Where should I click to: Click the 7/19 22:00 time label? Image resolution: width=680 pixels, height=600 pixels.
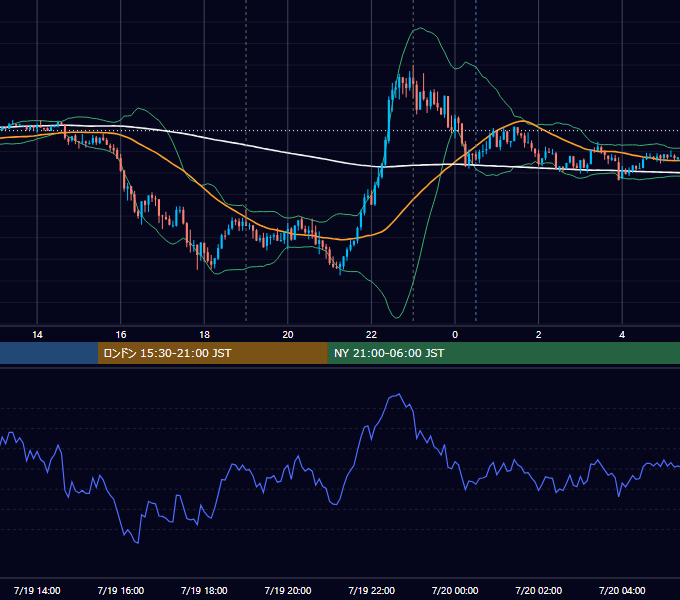(372, 590)
